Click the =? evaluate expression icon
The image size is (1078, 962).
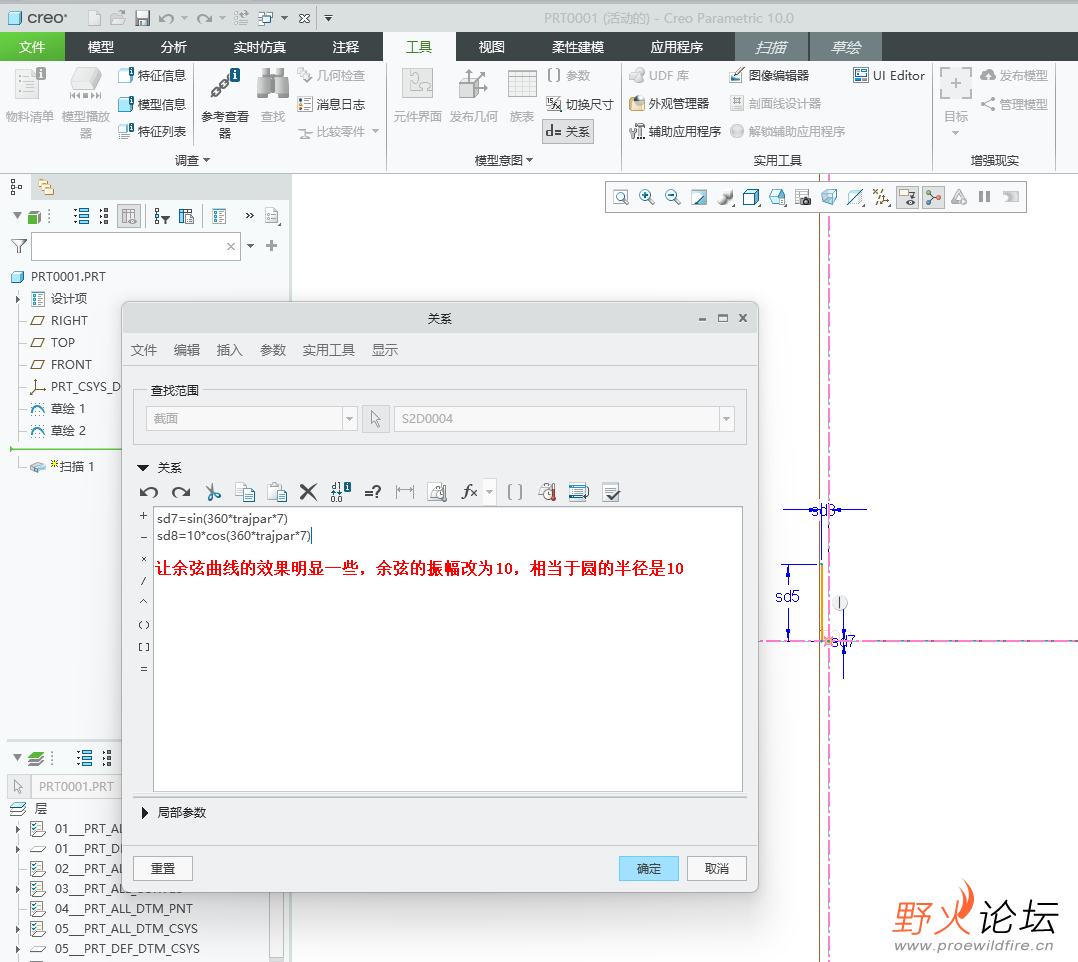tap(373, 492)
